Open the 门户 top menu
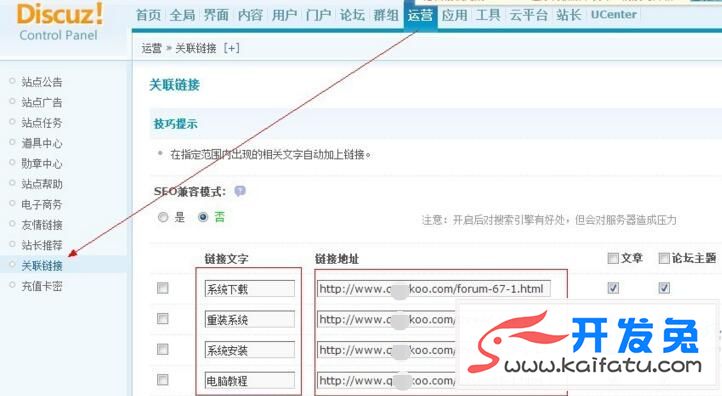 coord(319,15)
